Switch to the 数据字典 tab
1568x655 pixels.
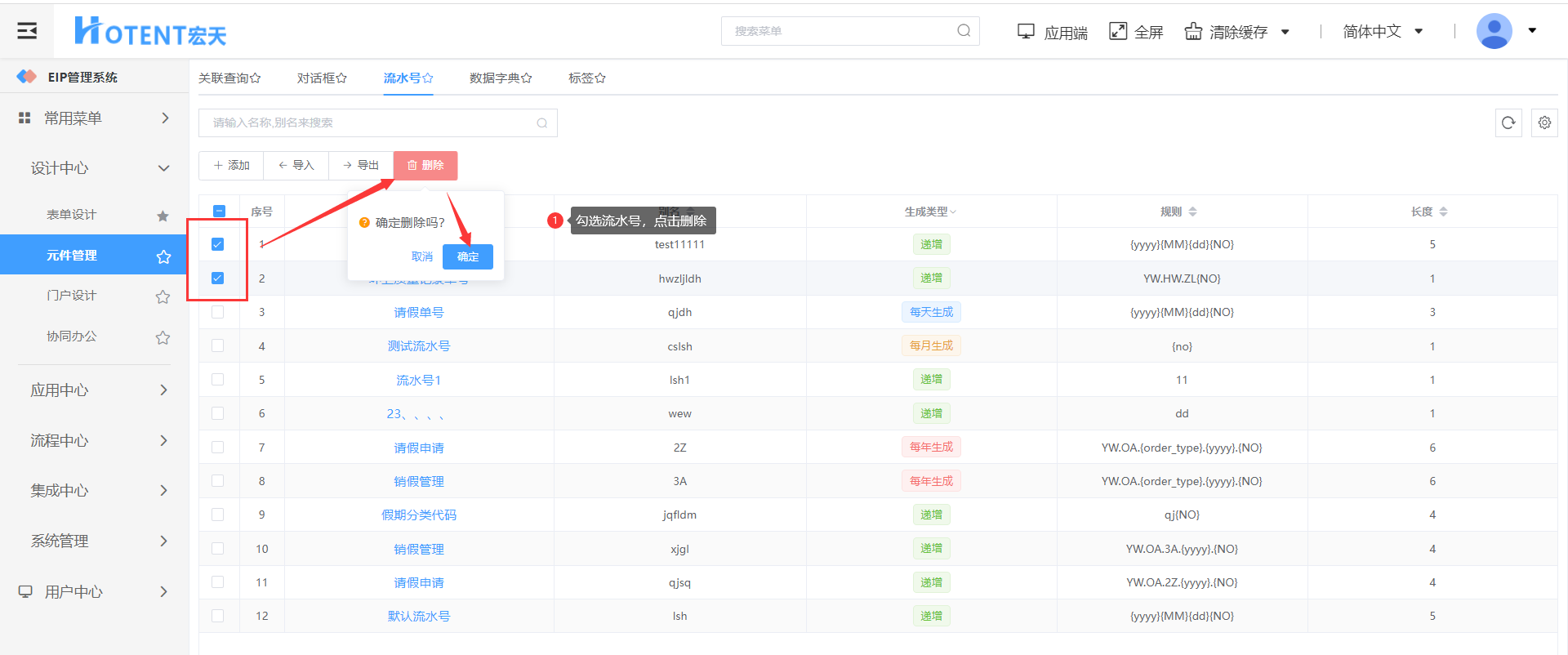pos(500,78)
